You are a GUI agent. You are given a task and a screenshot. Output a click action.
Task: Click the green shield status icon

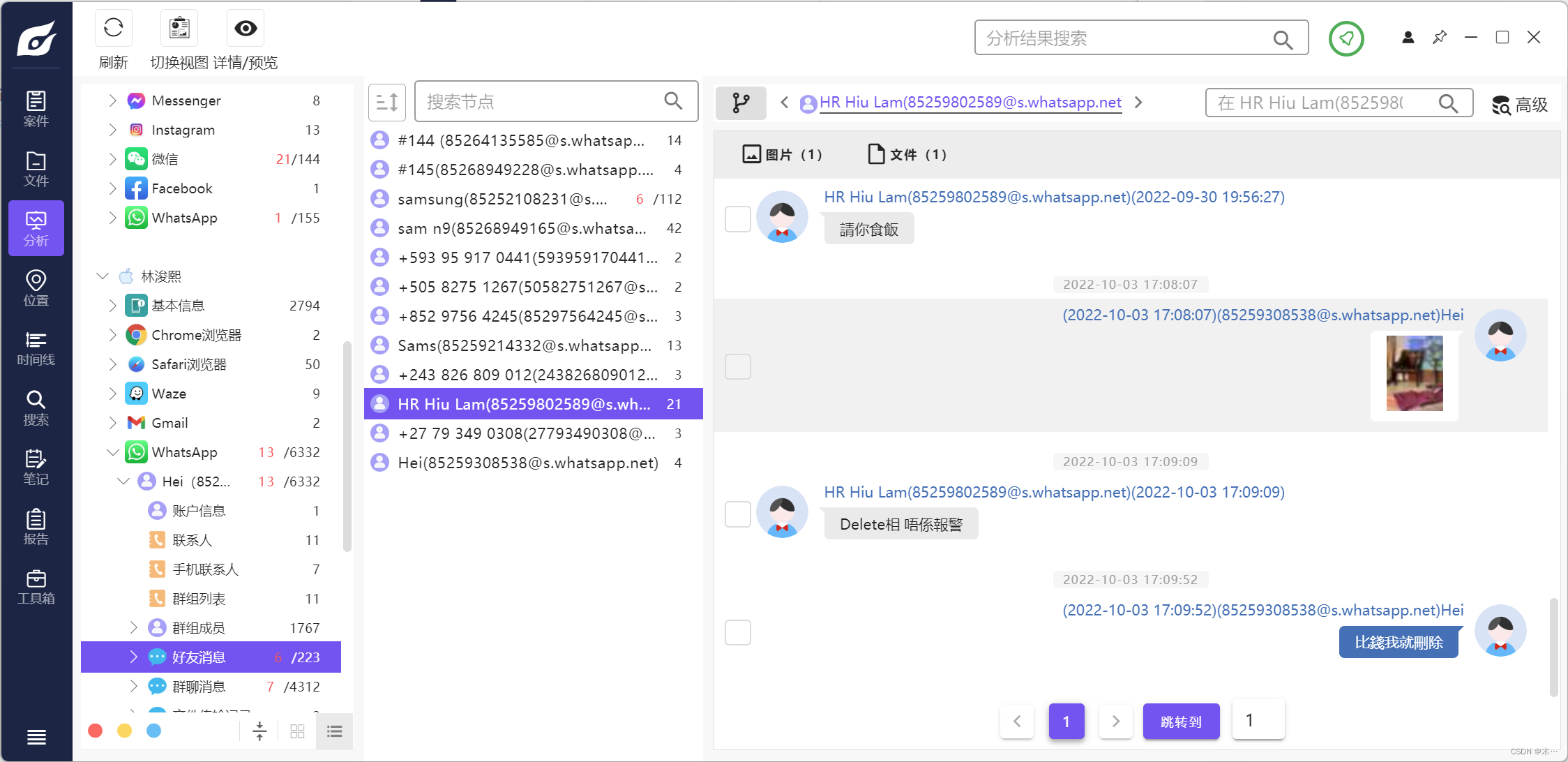click(1345, 38)
